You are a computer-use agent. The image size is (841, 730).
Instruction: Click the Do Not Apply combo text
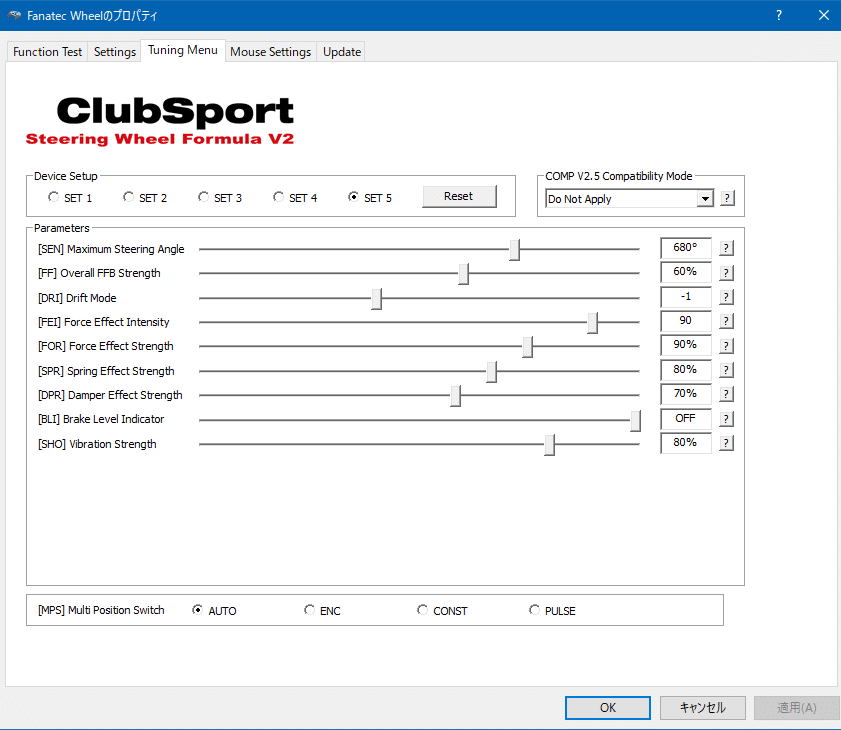579,199
